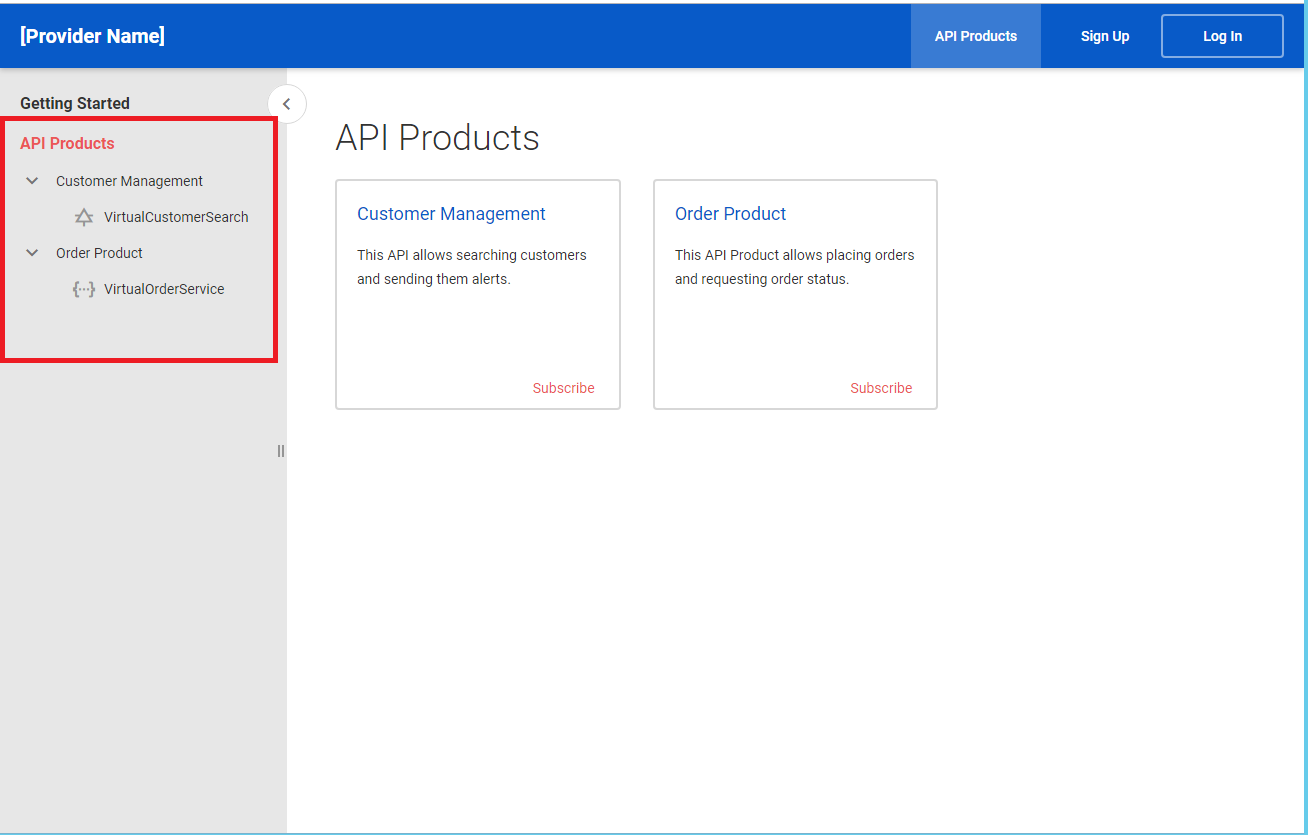
Task: Click the VirtualCustomerSearch API icon
Action: [84, 217]
